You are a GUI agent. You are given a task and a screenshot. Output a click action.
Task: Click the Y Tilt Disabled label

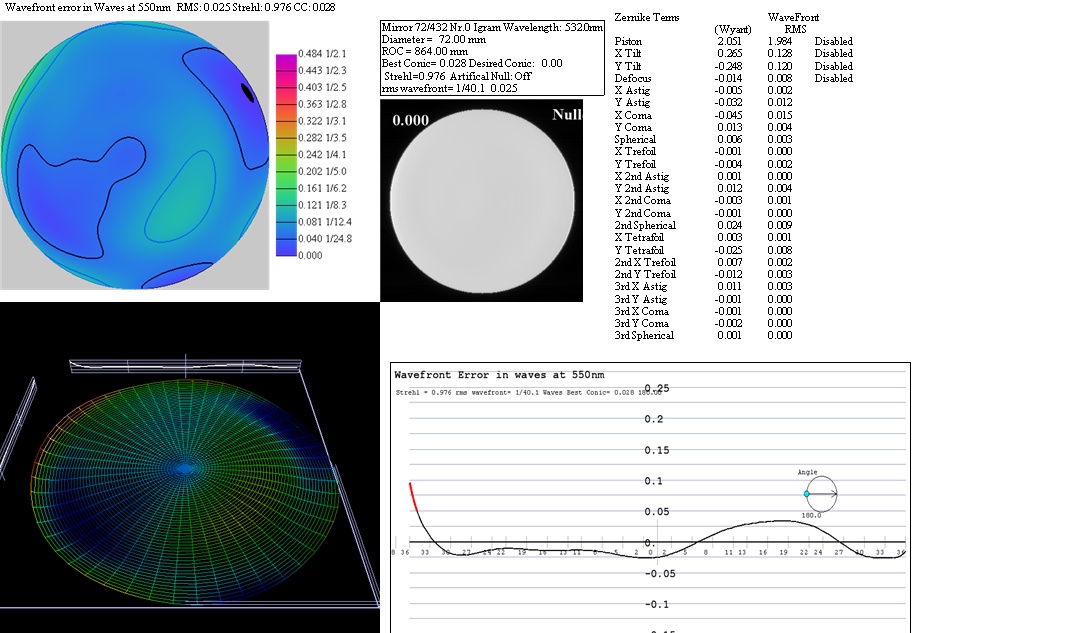pos(833,66)
